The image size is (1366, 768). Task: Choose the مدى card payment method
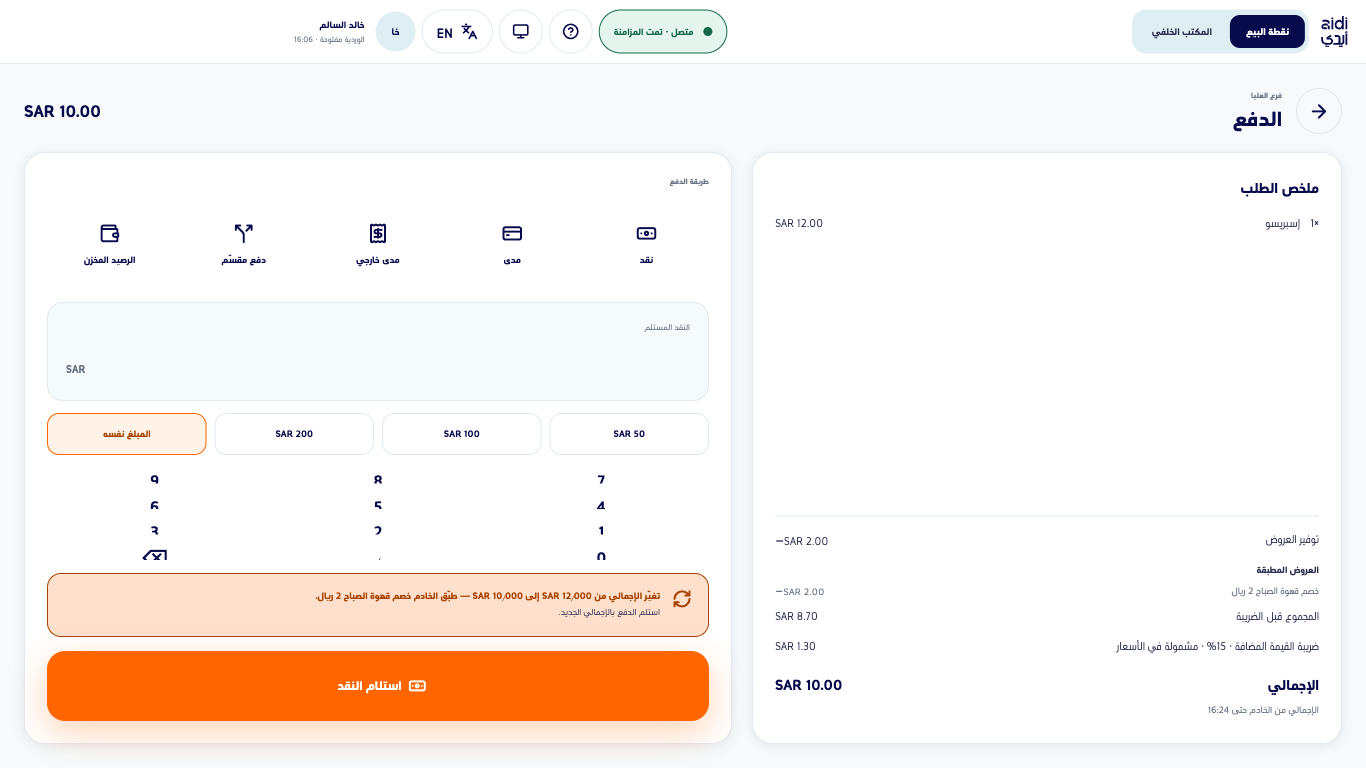pyautogui.click(x=512, y=244)
